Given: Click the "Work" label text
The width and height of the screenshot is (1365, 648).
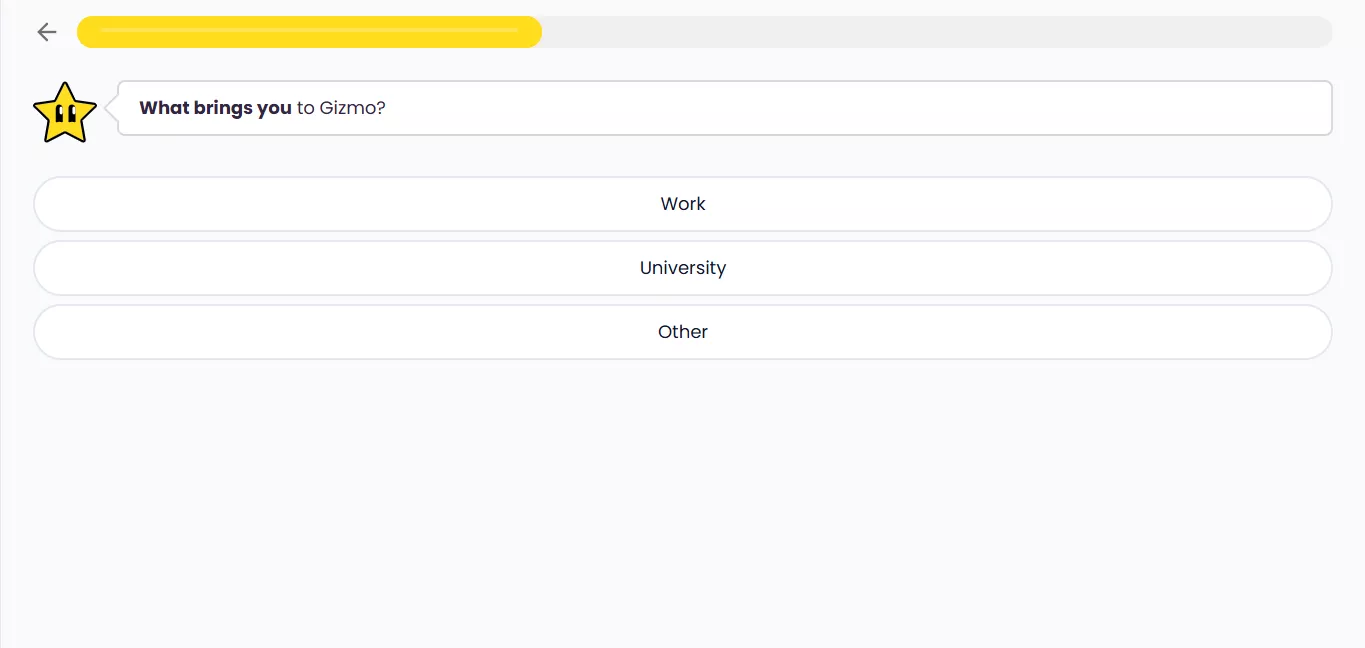Looking at the screenshot, I should coord(683,204).
